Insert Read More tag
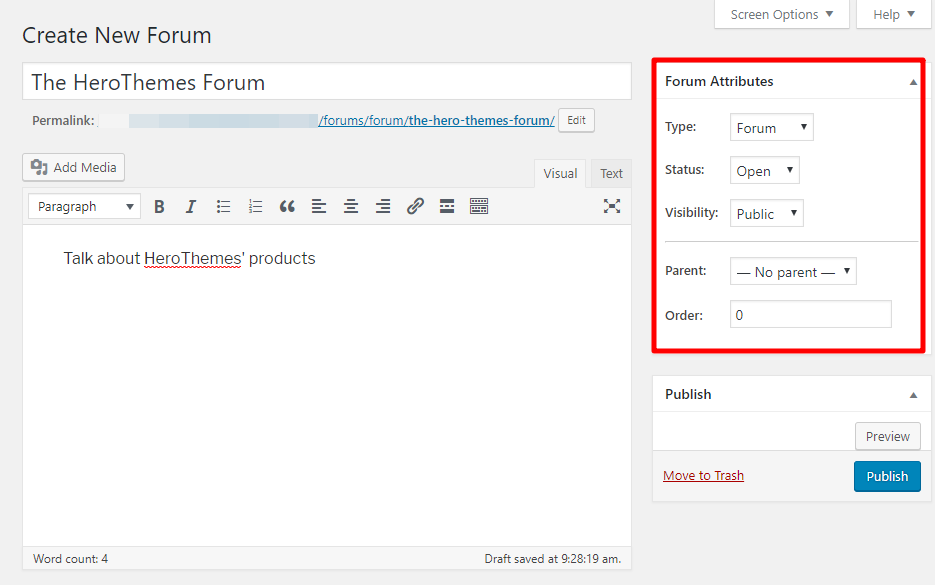Screen dimensions: 935x585 tap(447, 206)
